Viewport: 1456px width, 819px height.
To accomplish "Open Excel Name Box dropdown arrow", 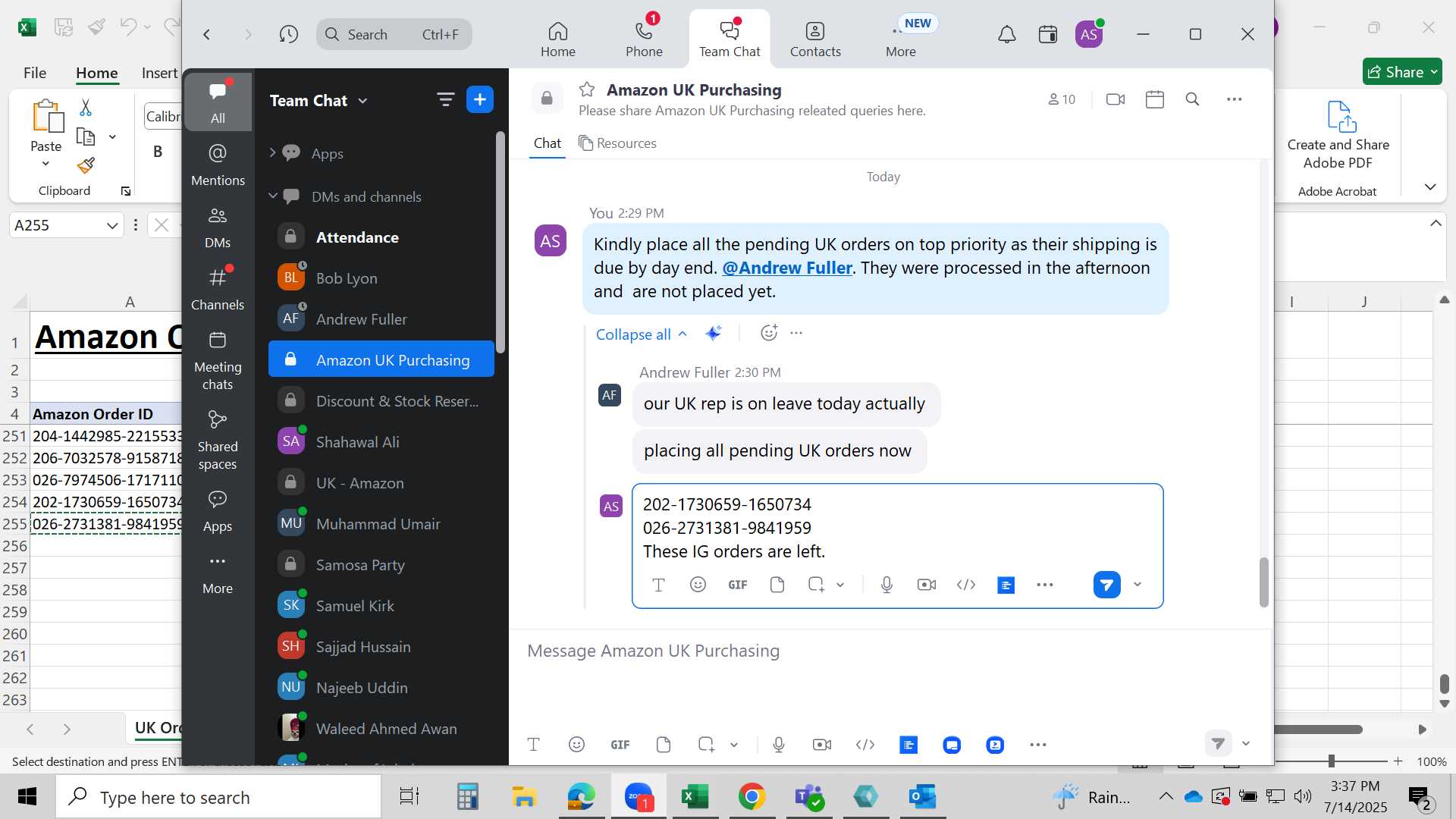I will point(112,225).
